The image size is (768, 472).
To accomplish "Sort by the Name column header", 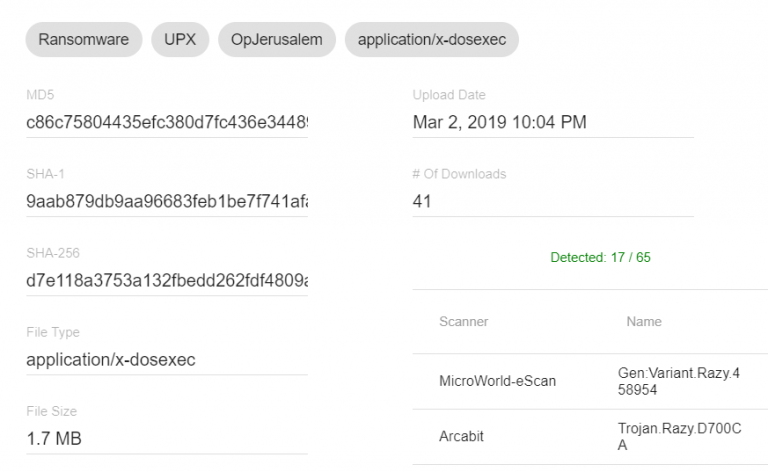I will pyautogui.click(x=644, y=322).
